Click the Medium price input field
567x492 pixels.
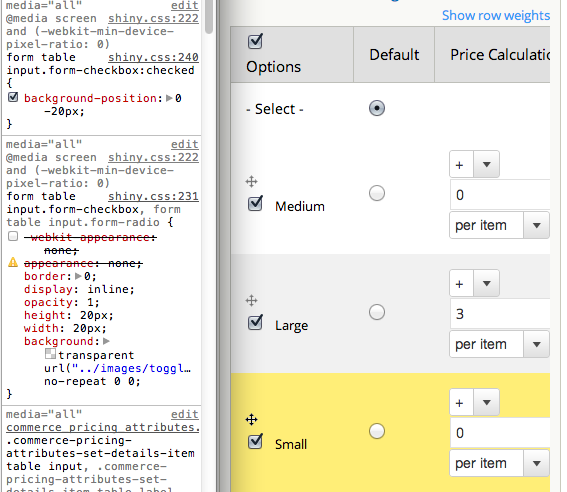point(500,195)
